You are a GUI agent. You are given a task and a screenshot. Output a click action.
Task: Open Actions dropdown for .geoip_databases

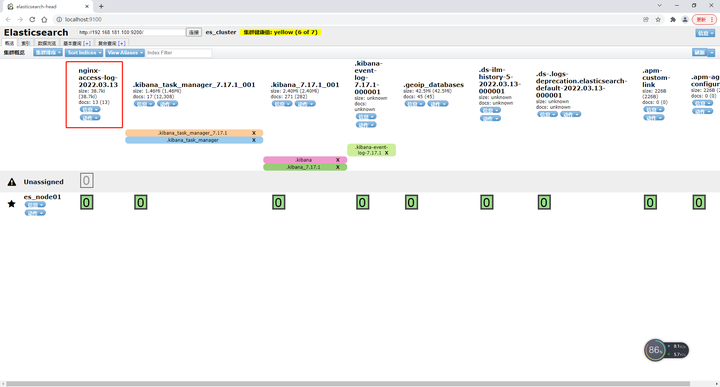(438, 104)
